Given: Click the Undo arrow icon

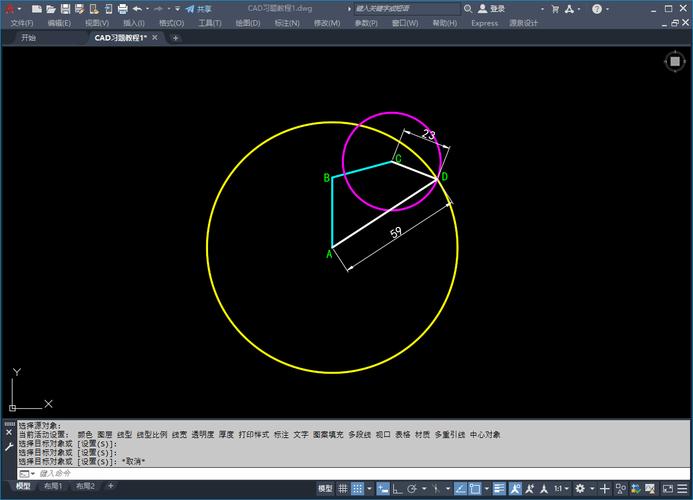Looking at the screenshot, I should (x=137, y=8).
